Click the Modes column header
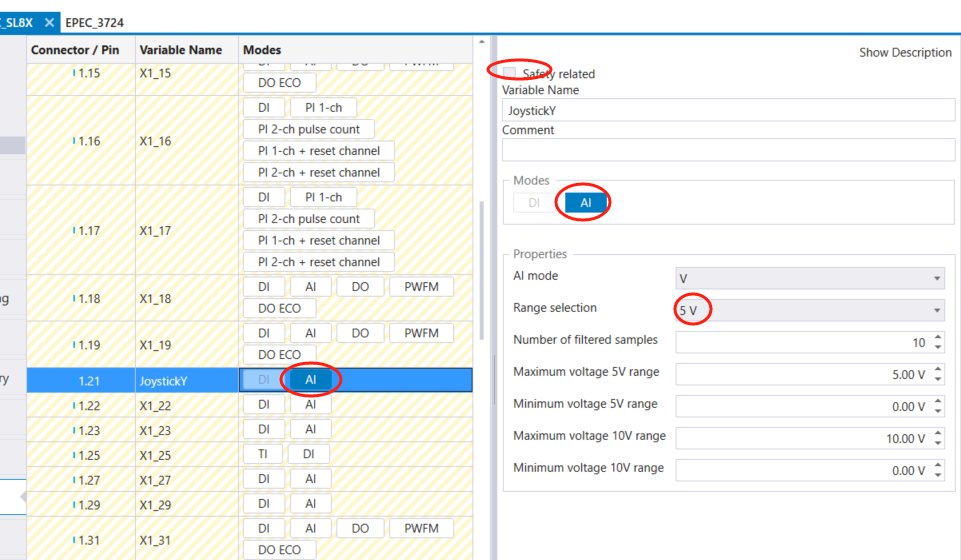This screenshot has height=560, width=961. (262, 49)
